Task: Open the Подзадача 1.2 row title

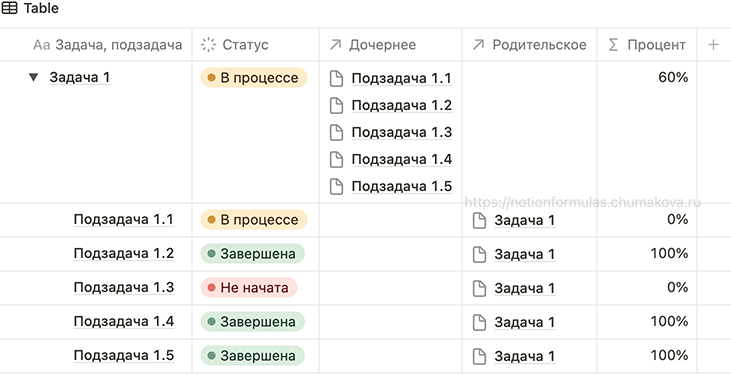Action: pos(124,253)
